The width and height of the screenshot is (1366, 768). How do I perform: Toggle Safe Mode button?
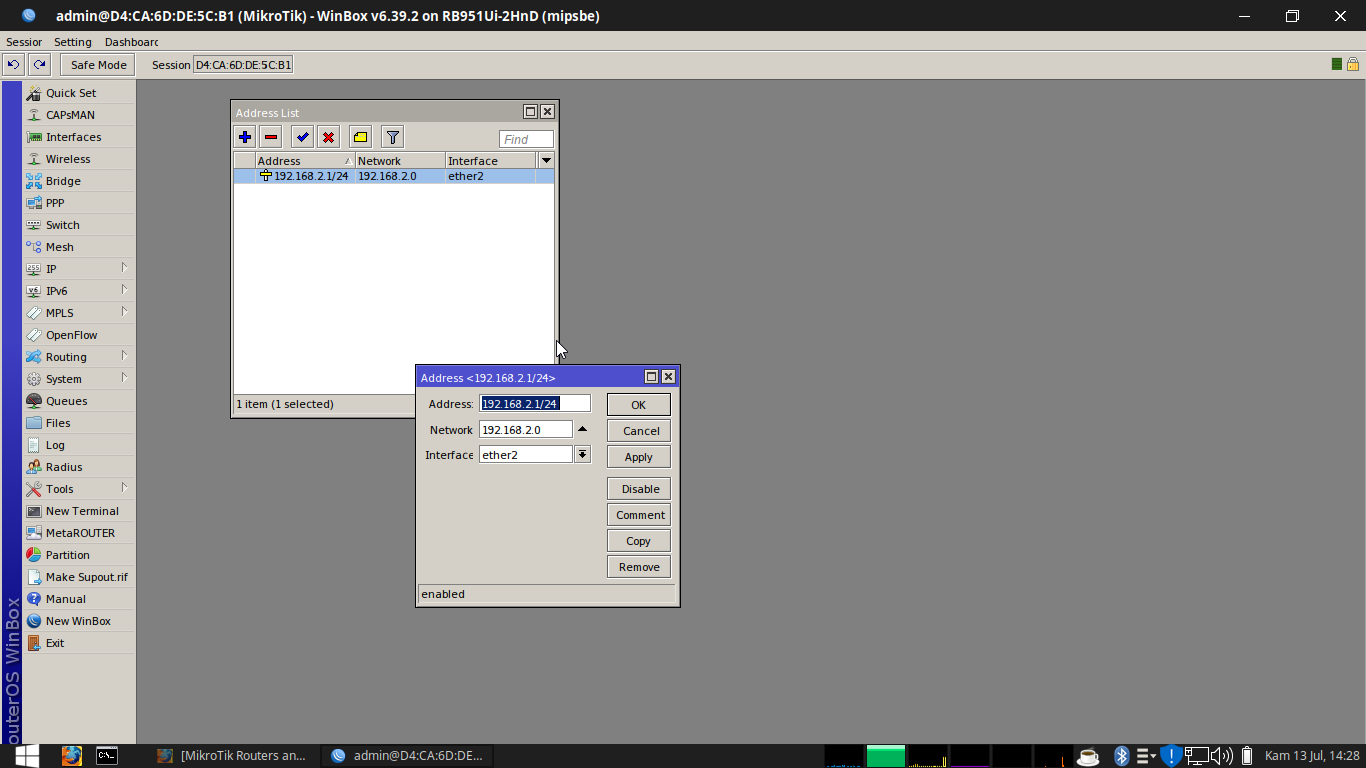(98, 65)
